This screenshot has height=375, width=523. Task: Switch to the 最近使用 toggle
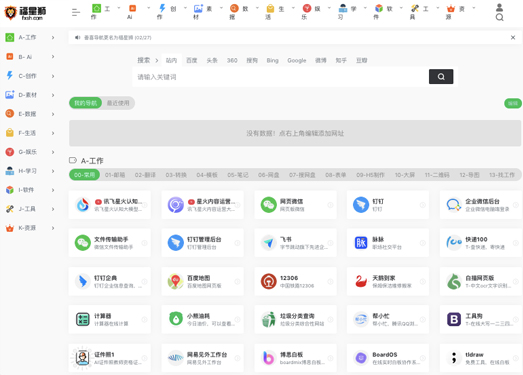118,103
